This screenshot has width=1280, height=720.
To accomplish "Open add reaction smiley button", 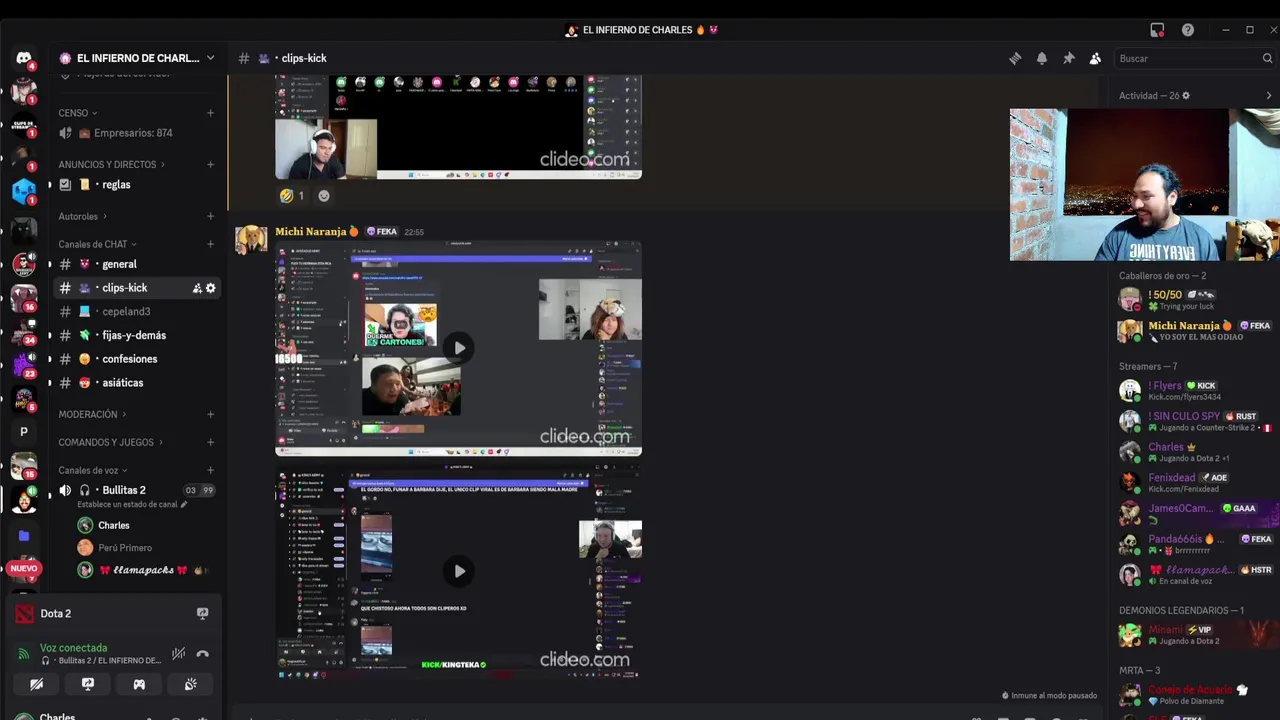I will [x=324, y=196].
